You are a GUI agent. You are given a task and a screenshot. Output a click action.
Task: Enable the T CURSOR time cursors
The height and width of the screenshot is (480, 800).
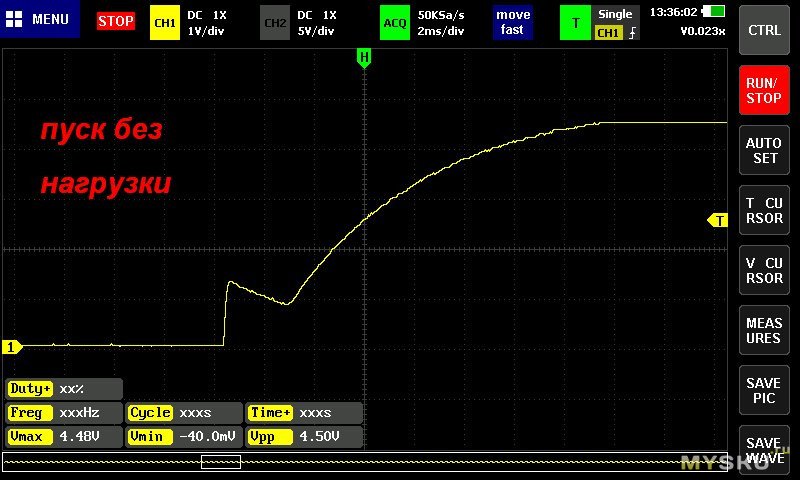click(764, 211)
